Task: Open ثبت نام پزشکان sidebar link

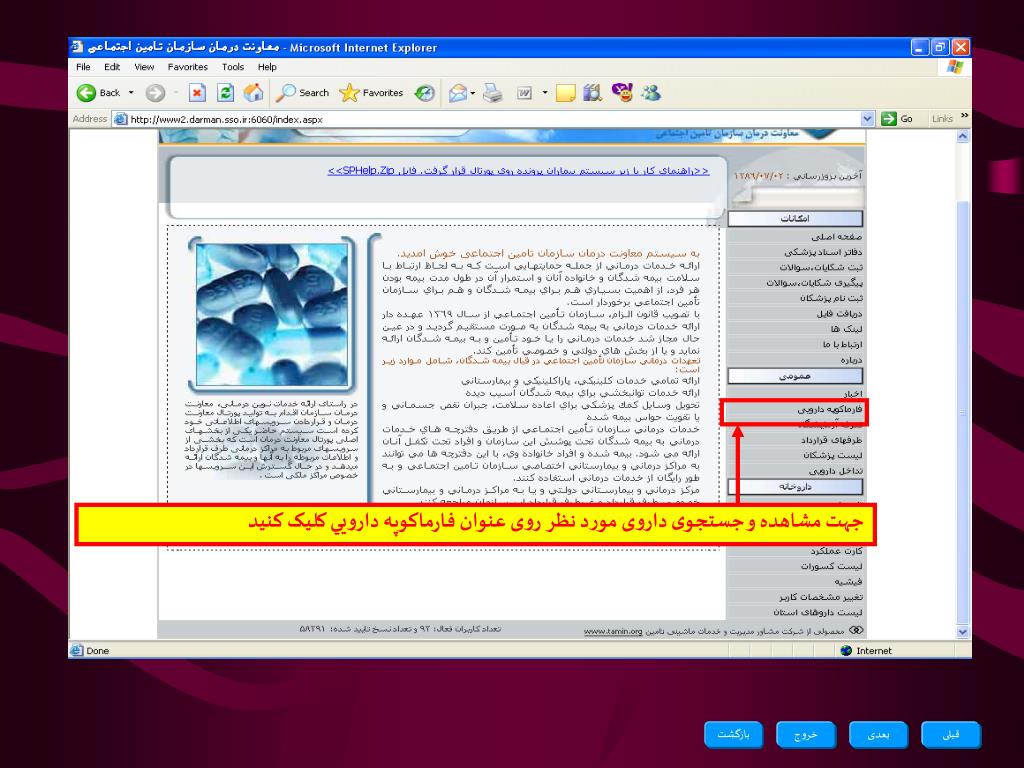Action: click(x=831, y=298)
